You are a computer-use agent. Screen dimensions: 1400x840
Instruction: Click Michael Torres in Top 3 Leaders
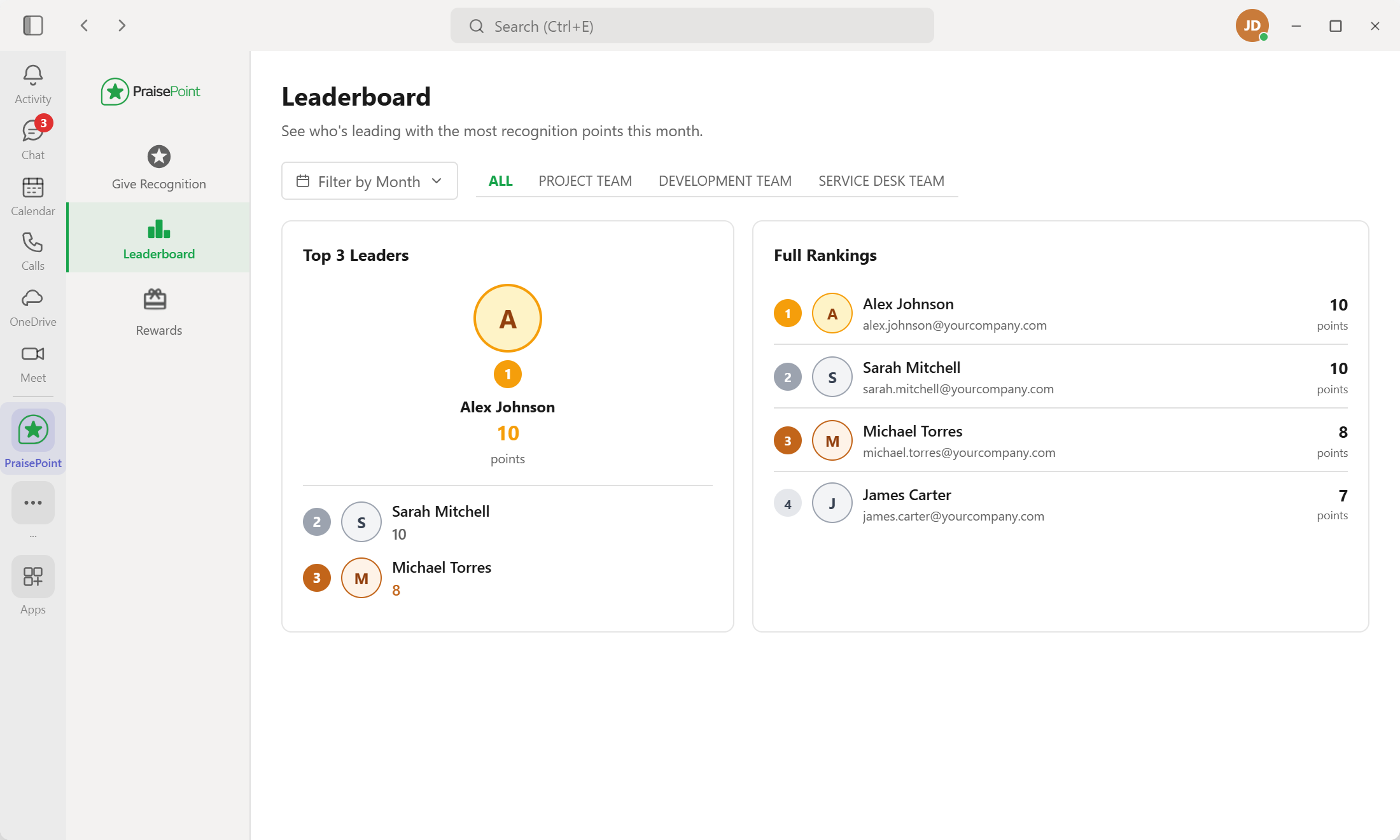(x=442, y=568)
